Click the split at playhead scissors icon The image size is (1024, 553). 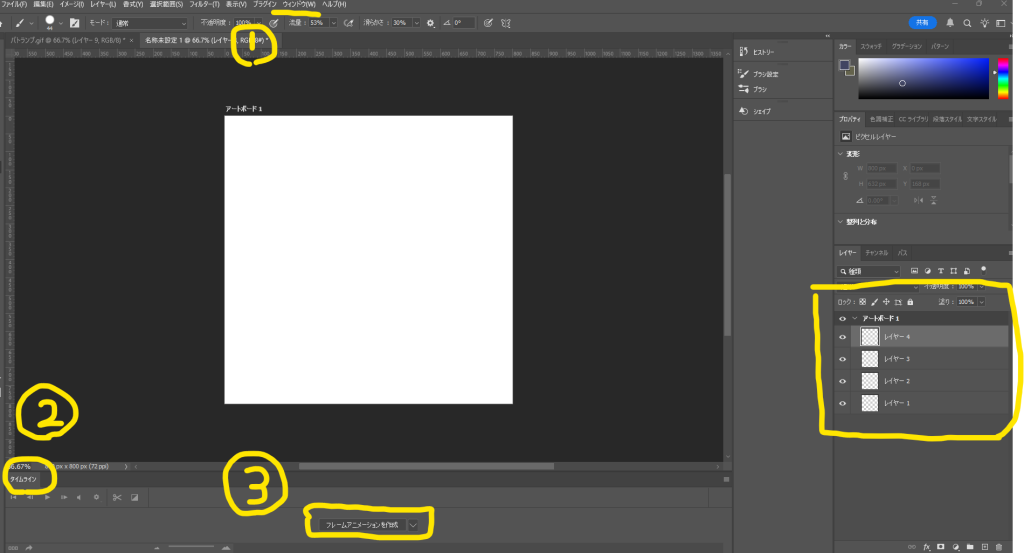(117, 498)
